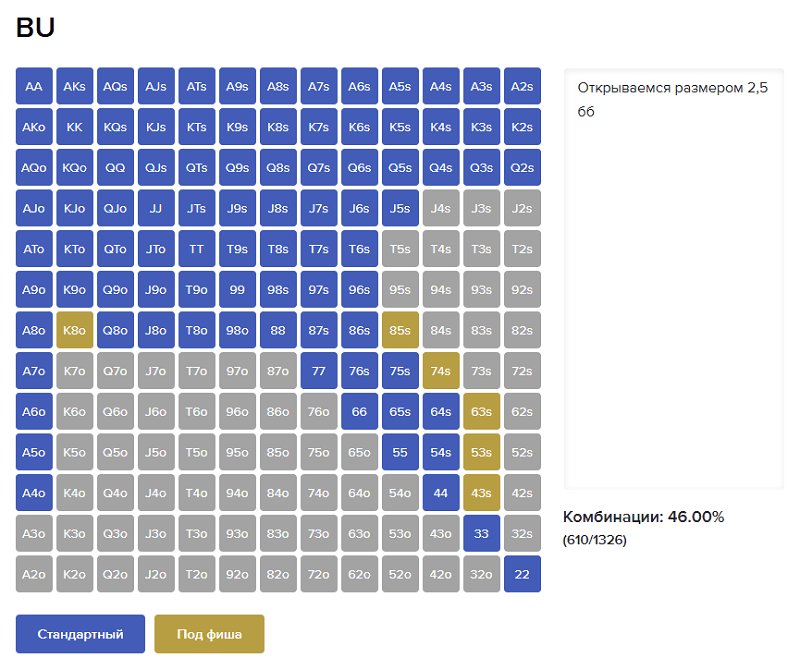This screenshot has height=670, width=800.
Task: Select the AA hand cell
Action: tap(34, 87)
